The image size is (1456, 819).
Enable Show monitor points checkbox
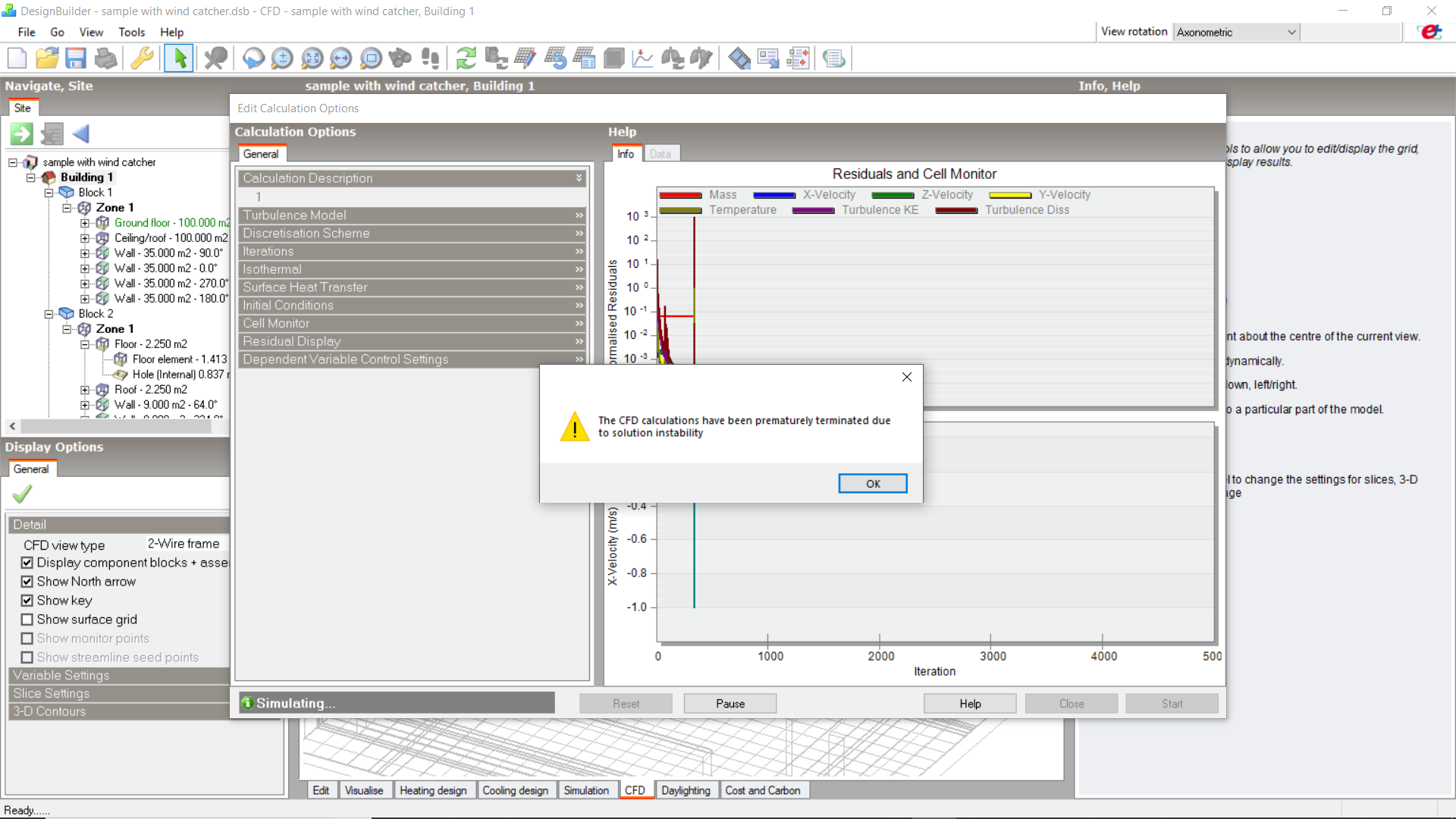[27, 639]
